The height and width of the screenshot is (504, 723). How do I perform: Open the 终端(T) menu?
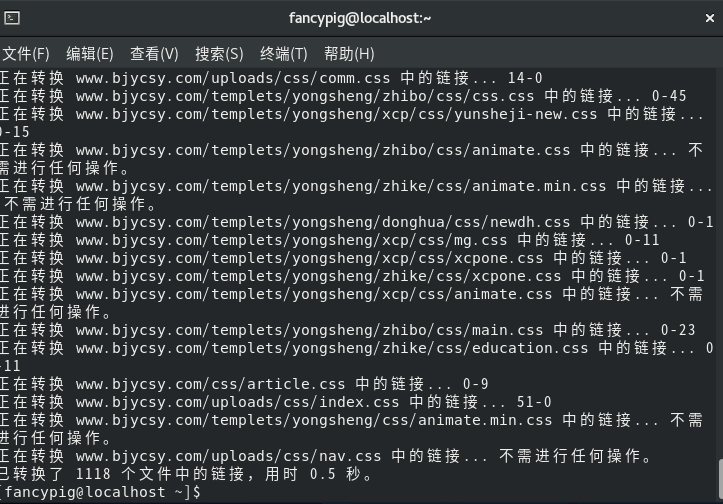(x=283, y=54)
